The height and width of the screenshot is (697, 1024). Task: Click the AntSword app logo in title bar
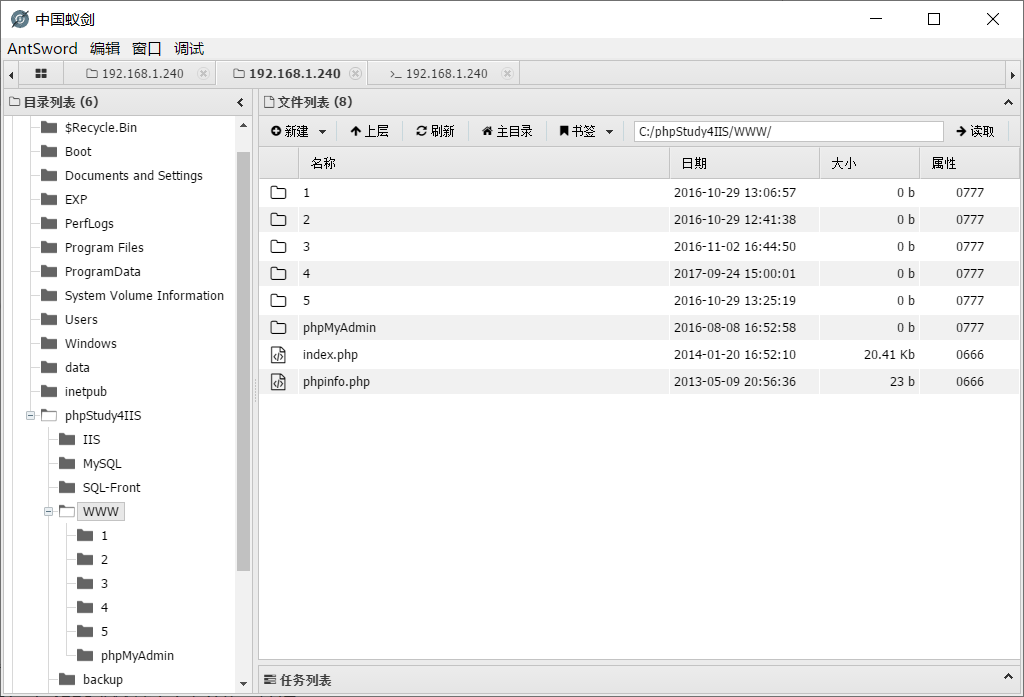tap(20, 20)
